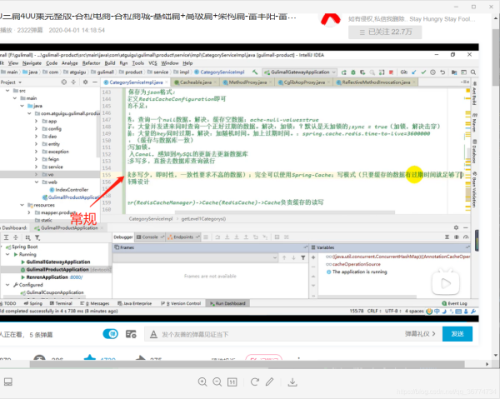
Task: Click the blue send danmaku button
Action: [457, 334]
